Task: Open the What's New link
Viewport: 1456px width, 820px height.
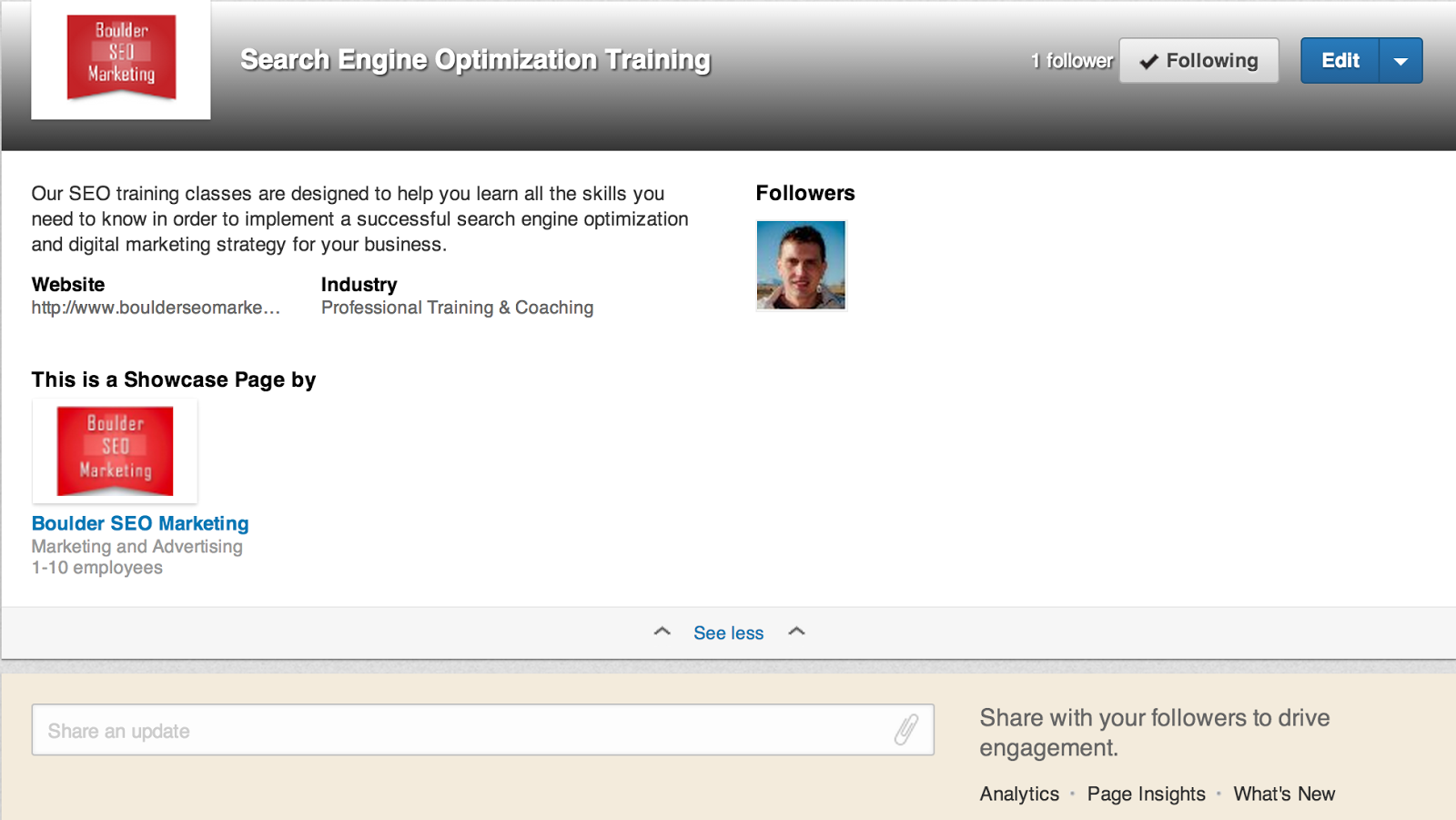Action: click(x=1284, y=794)
